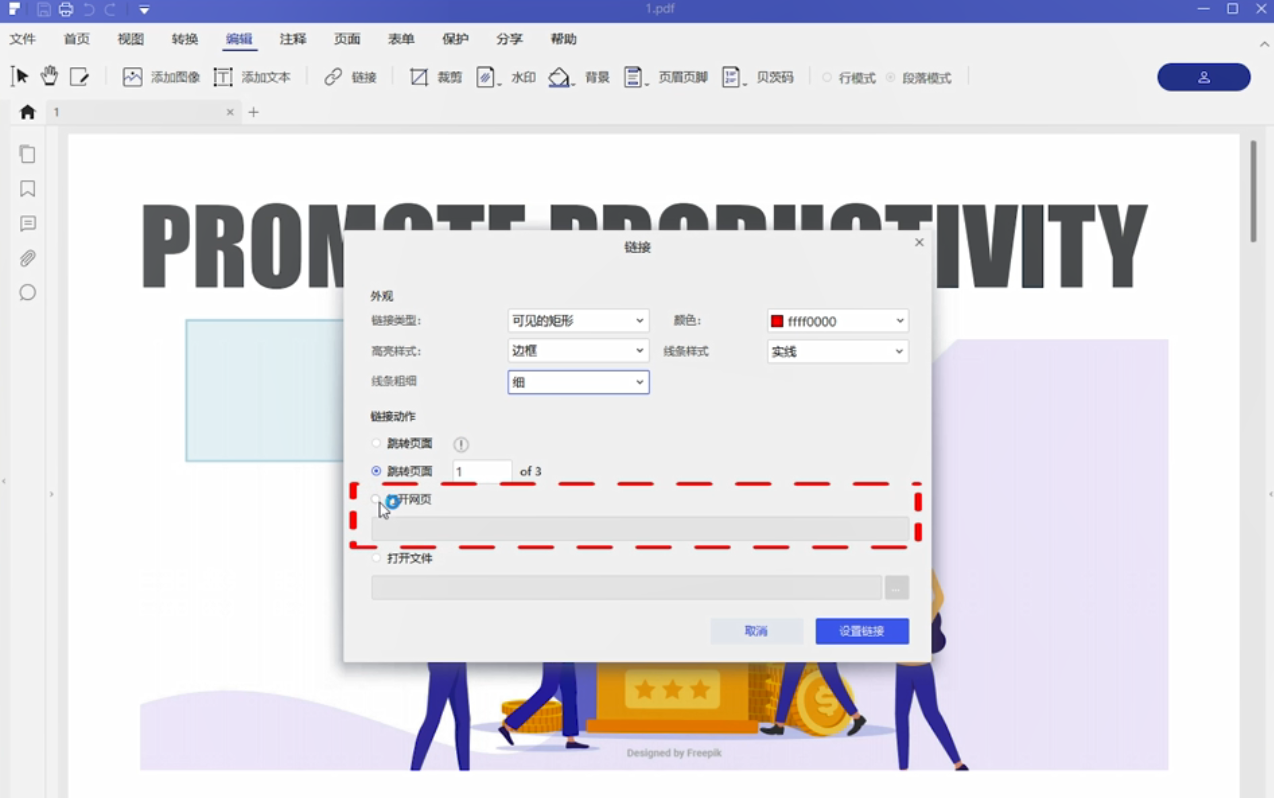Go to the home tab house icon
Viewport: 1274px width, 798px height.
click(x=27, y=112)
